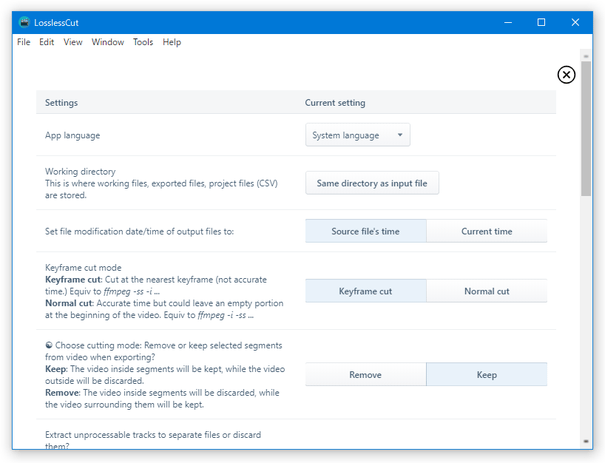Screen dimensions: 605x463
Task: Click the Working directory label
Action: 80,171
